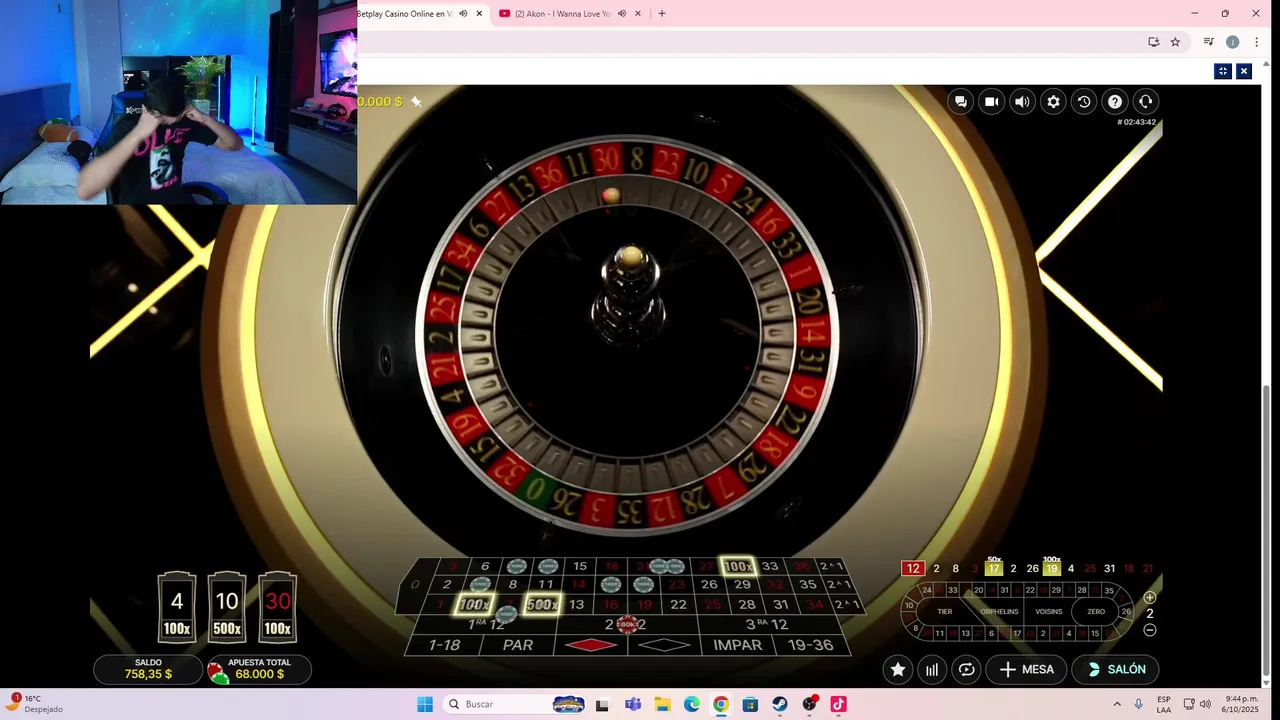The height and width of the screenshot is (720, 1280).
Task: Click the SALDO balance display
Action: tap(148, 669)
